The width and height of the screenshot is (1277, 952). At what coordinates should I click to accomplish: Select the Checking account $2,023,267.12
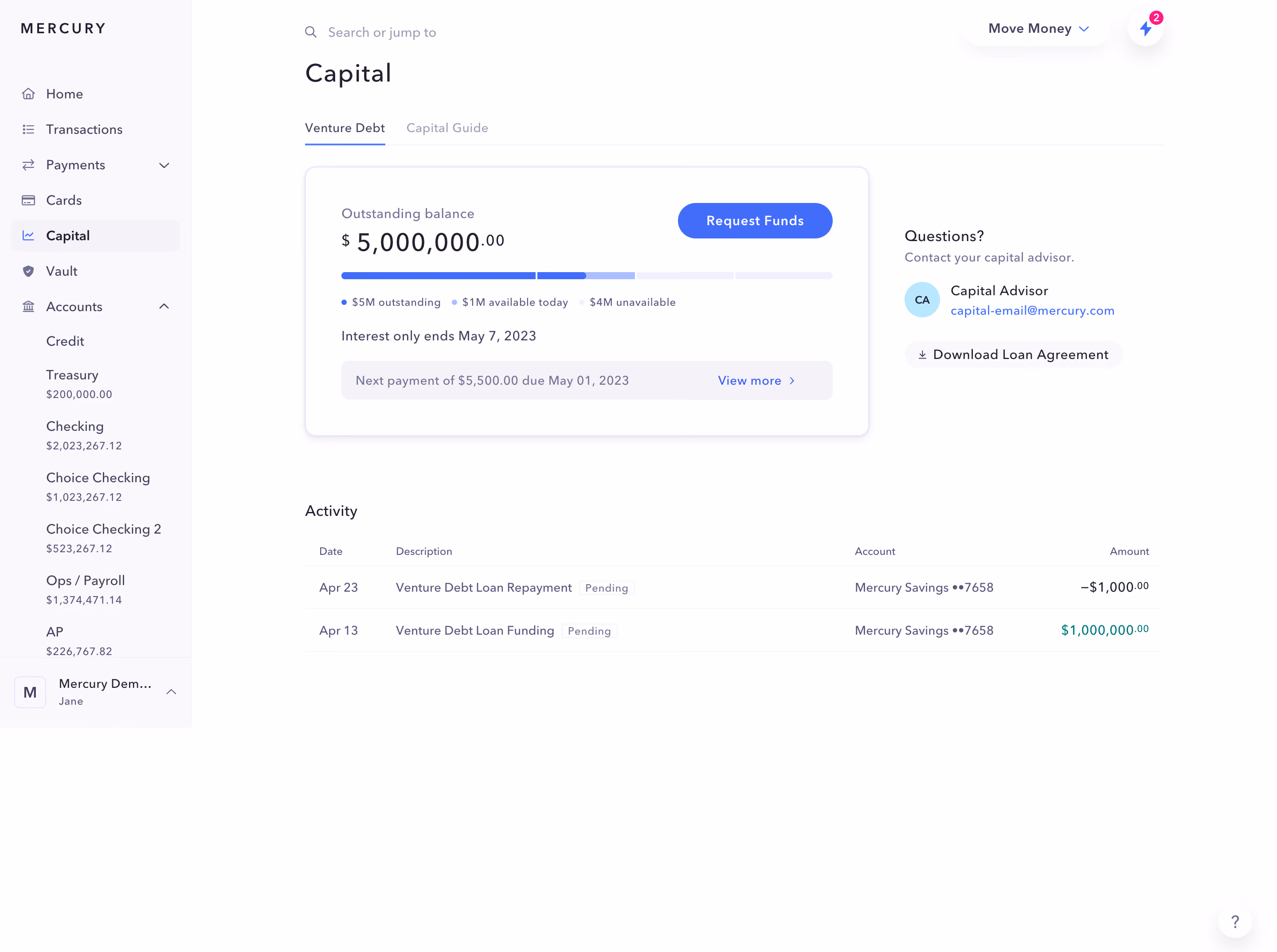(84, 435)
